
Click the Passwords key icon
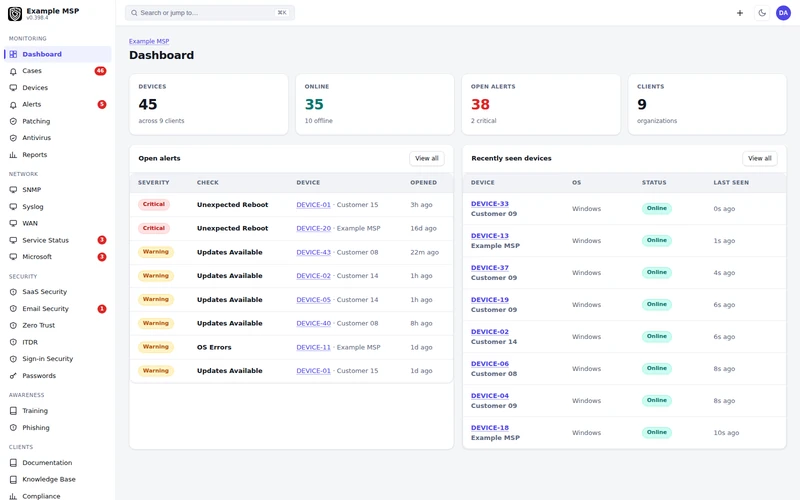click(13, 376)
